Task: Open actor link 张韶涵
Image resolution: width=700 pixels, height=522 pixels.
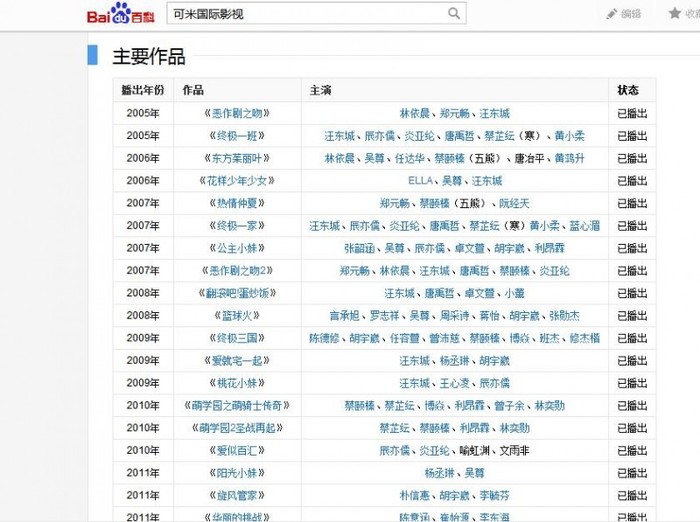Action: [x=359, y=248]
